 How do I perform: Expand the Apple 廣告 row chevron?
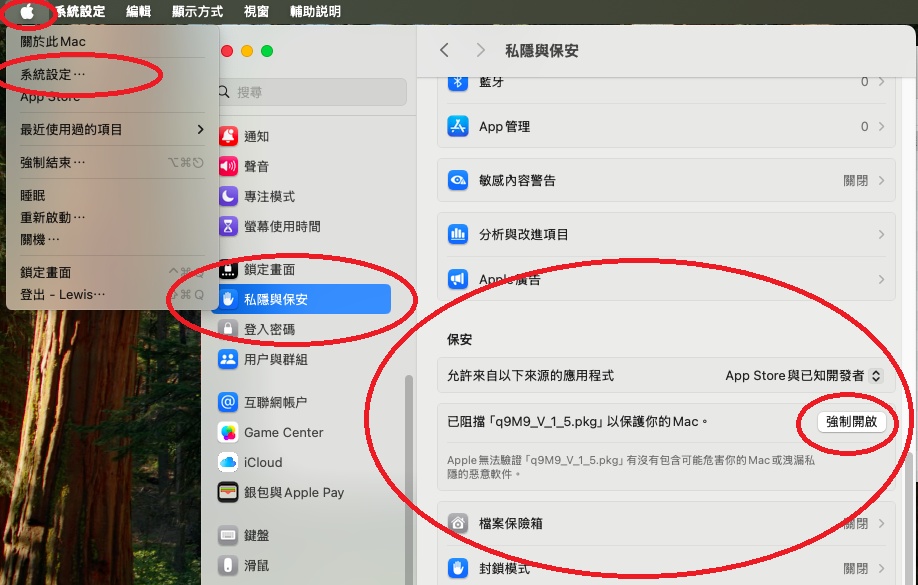881,279
